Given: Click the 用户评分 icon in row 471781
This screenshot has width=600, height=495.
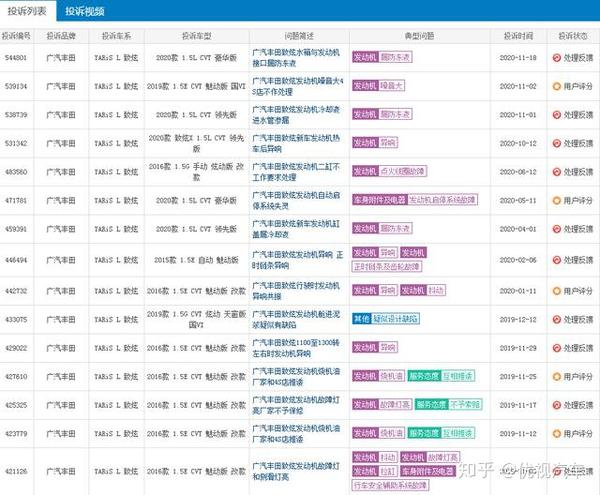Looking at the screenshot, I should coord(556,200).
